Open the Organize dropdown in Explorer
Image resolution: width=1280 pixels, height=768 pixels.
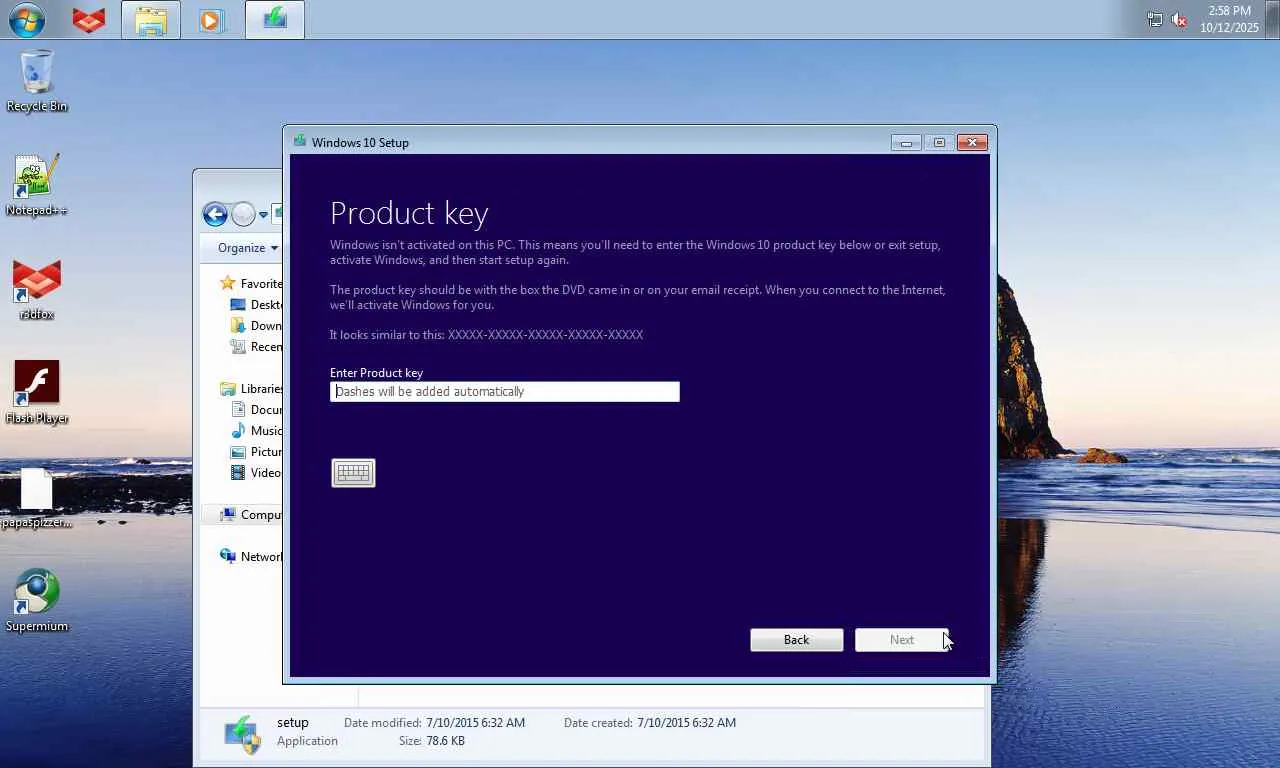pos(248,248)
